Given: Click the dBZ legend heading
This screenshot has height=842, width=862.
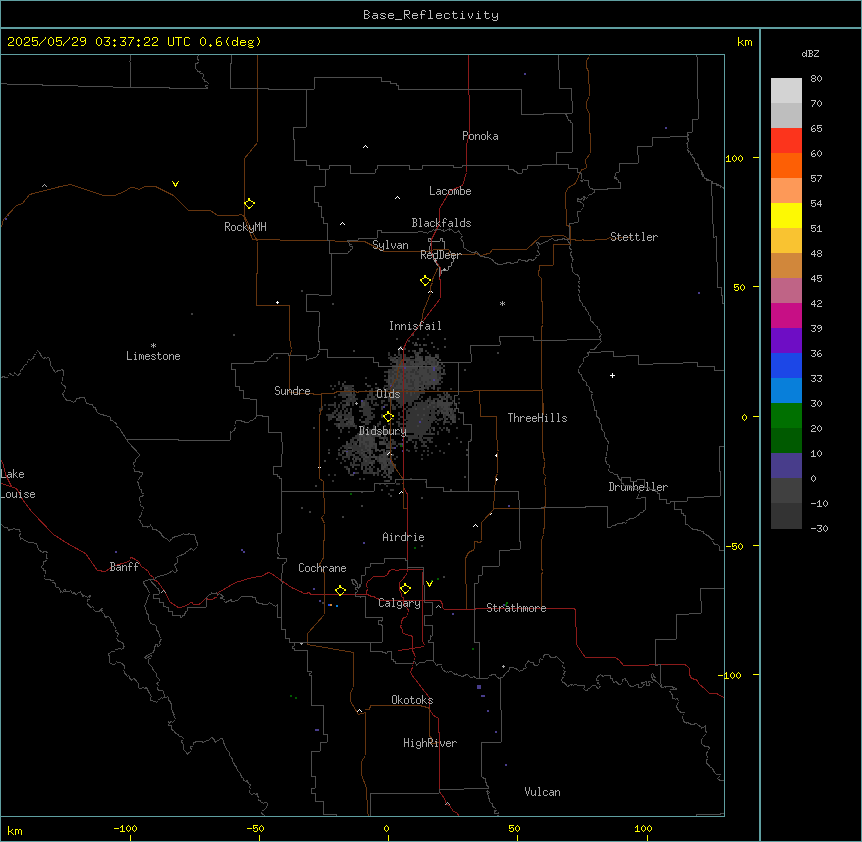Looking at the screenshot, I should 810,54.
